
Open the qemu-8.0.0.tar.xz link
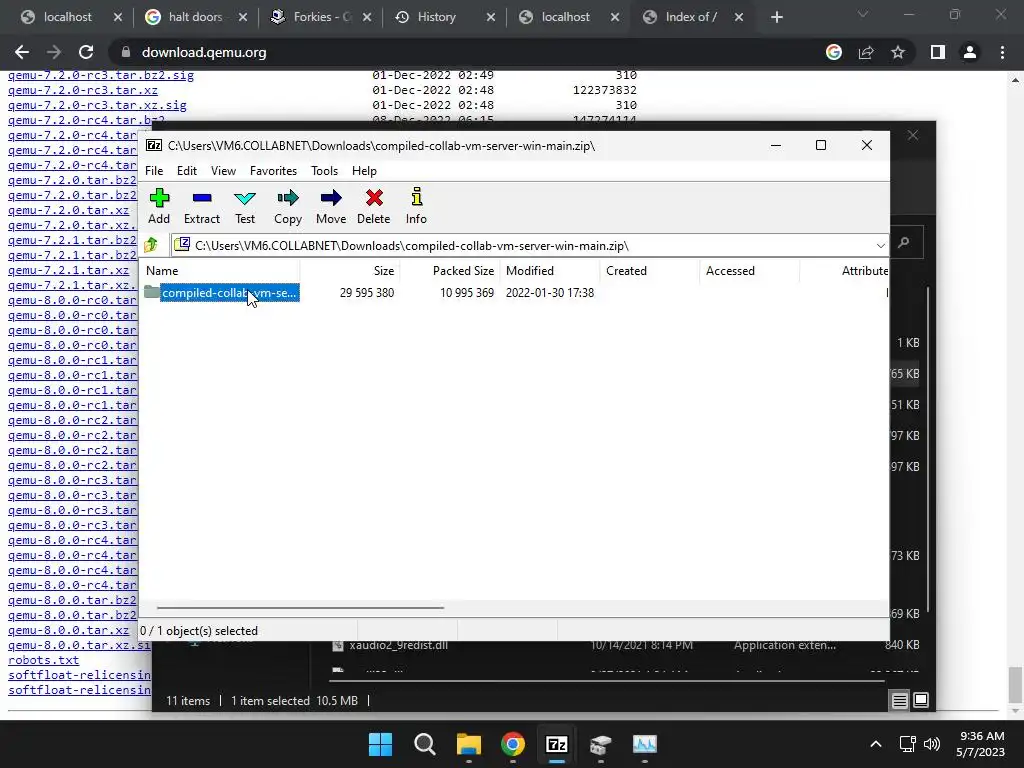point(68,630)
